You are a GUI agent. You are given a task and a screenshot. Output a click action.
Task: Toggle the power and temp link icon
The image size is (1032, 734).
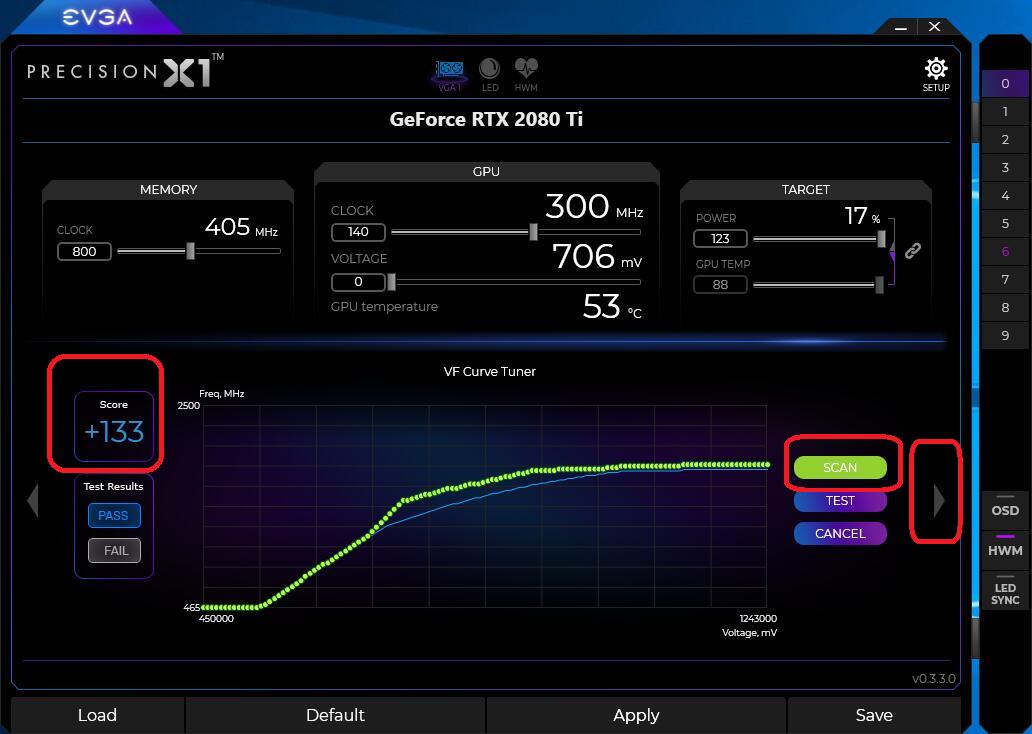(x=912, y=251)
